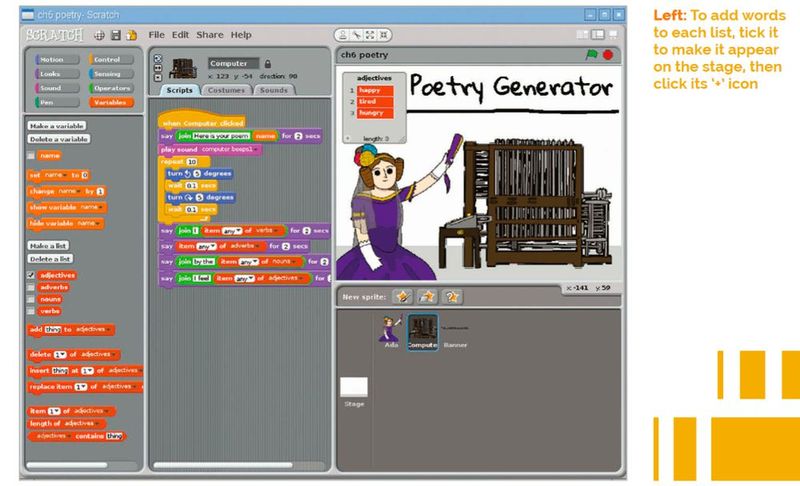Screen dimensions: 800x486
Task: Save project using the floppy disk icon
Action: pos(116,35)
